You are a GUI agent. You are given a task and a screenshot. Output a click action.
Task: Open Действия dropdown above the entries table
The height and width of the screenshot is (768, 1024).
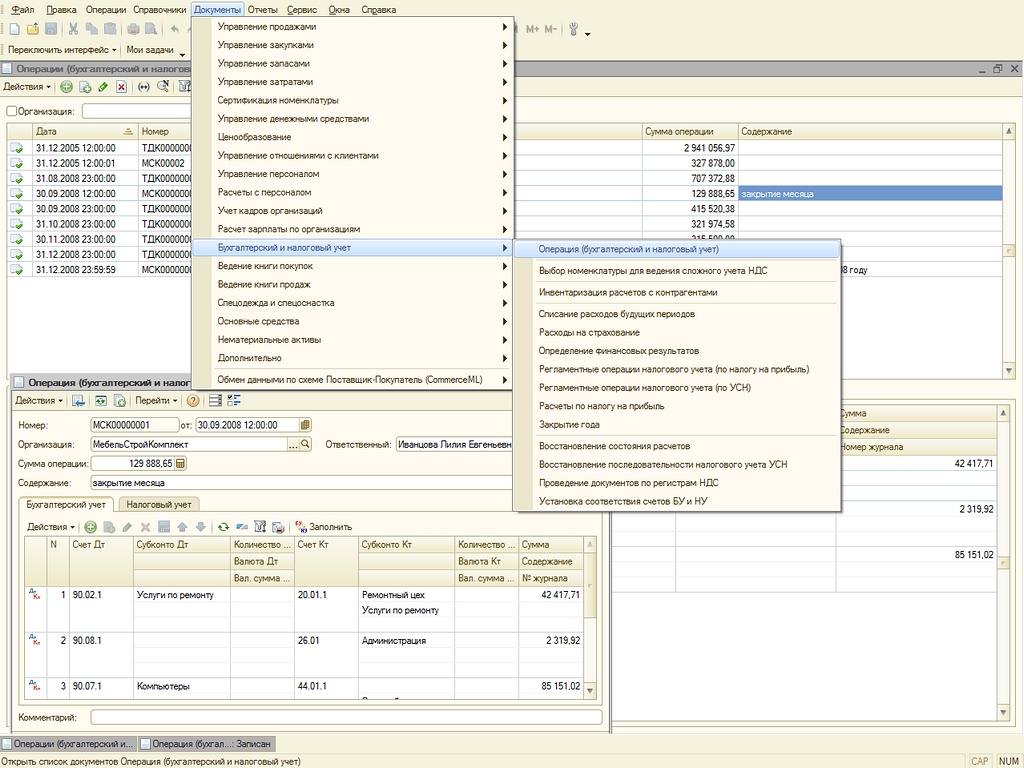click(x=51, y=527)
